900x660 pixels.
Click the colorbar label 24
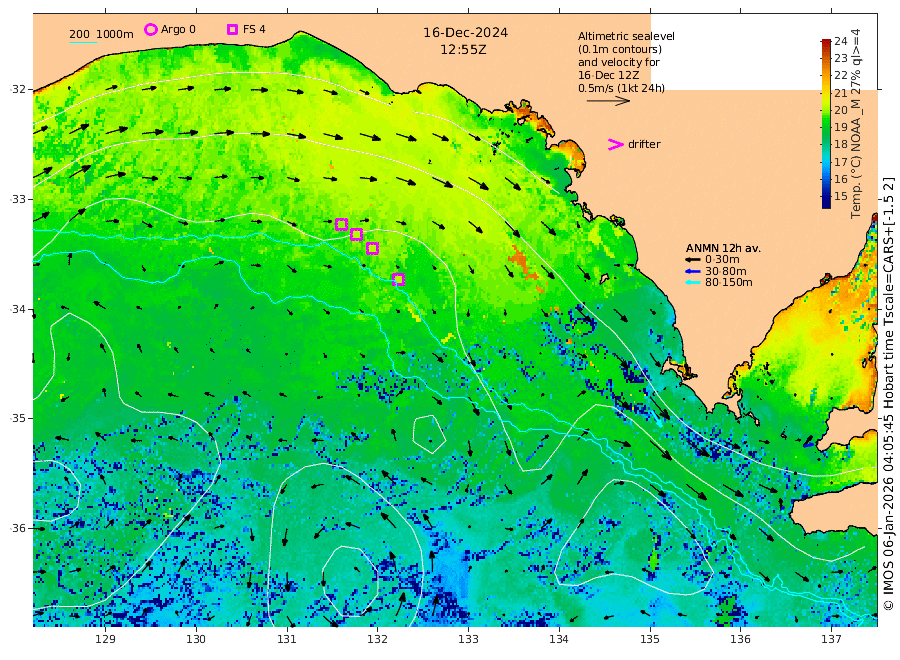point(841,41)
